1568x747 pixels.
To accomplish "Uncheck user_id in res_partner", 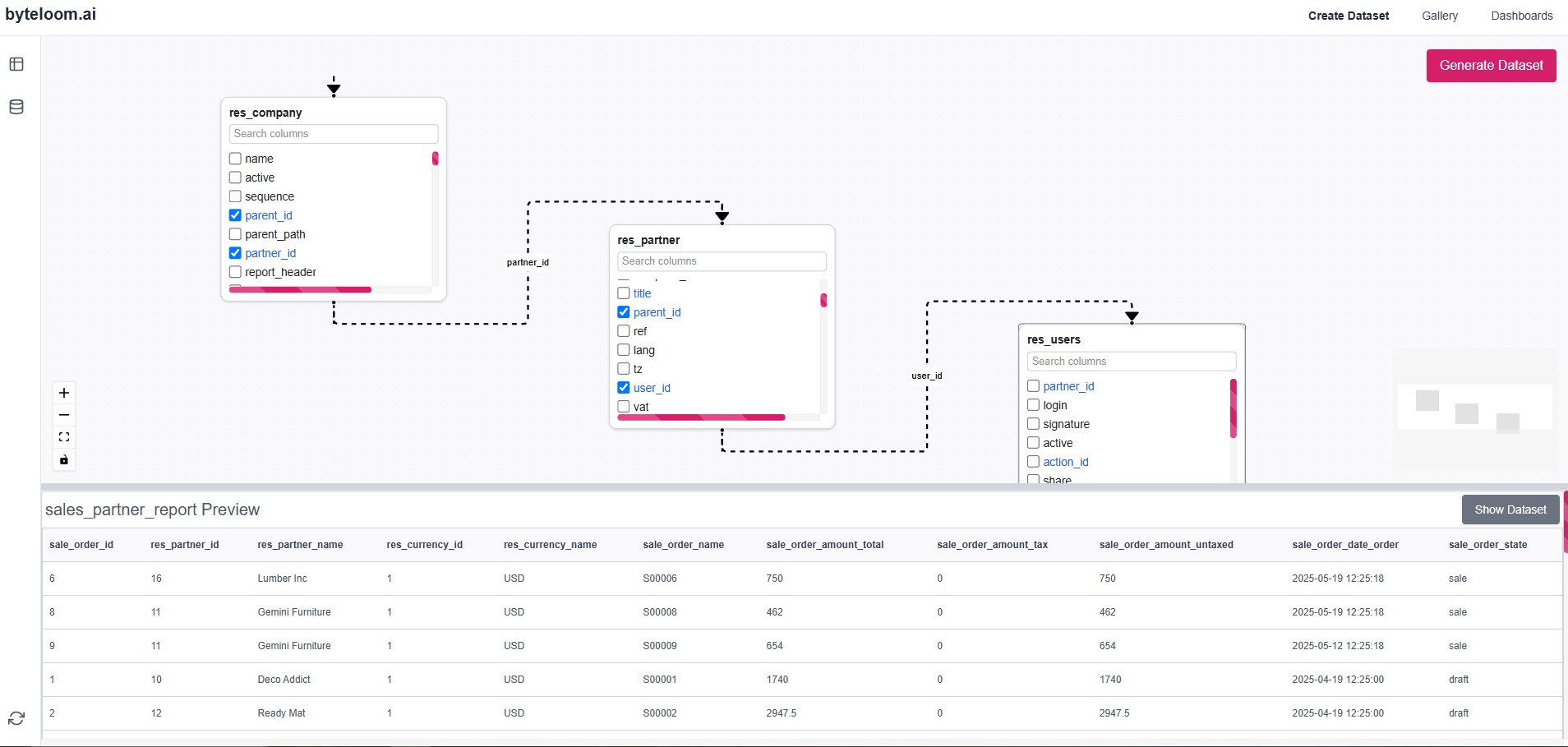I will [x=624, y=388].
